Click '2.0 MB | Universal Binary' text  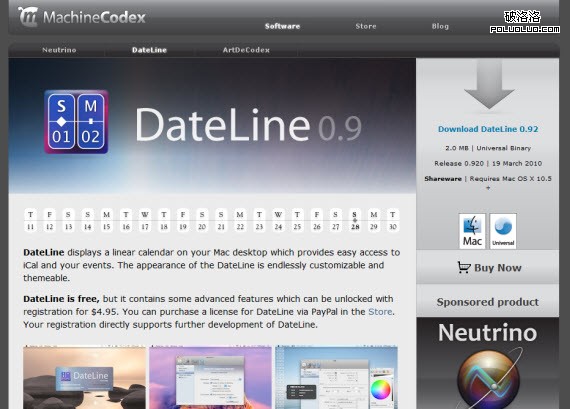click(488, 148)
